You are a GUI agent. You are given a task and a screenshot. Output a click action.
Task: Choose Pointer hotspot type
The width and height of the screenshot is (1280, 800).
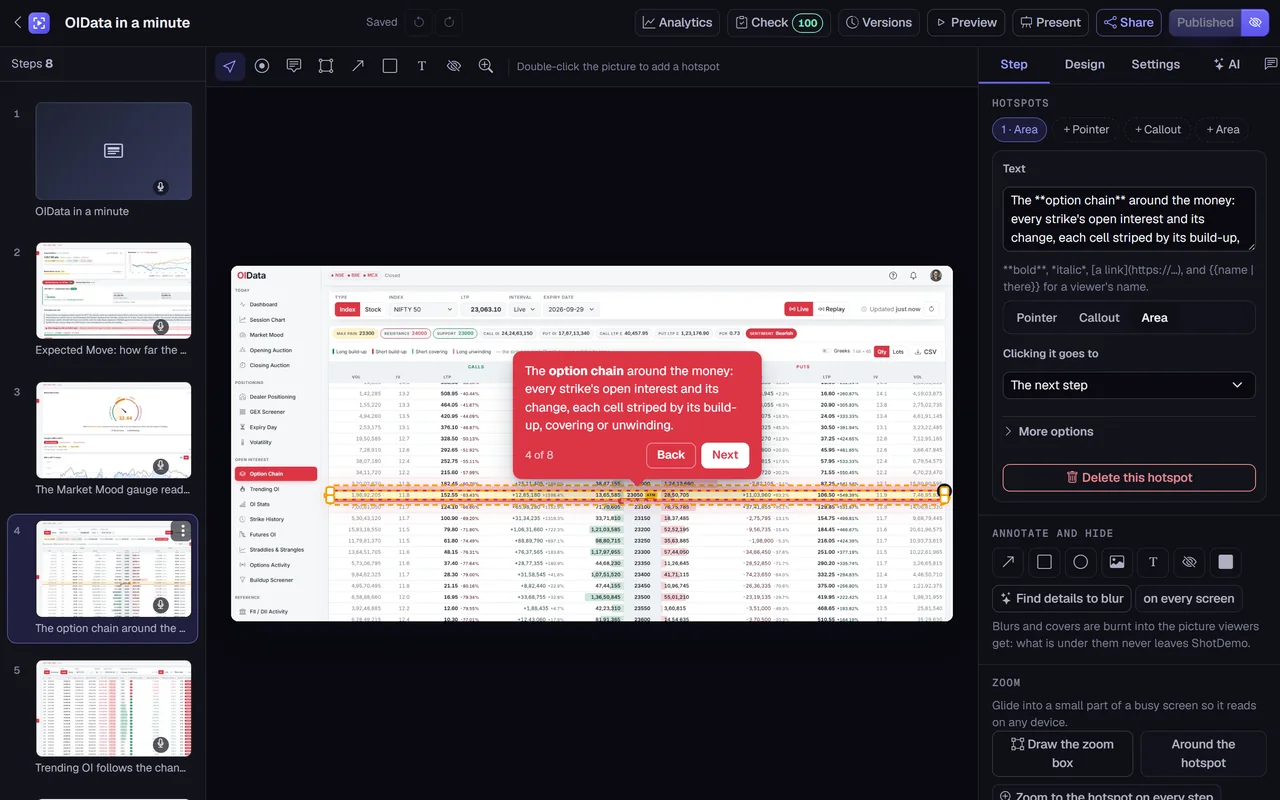pyautogui.click(x=1036, y=317)
